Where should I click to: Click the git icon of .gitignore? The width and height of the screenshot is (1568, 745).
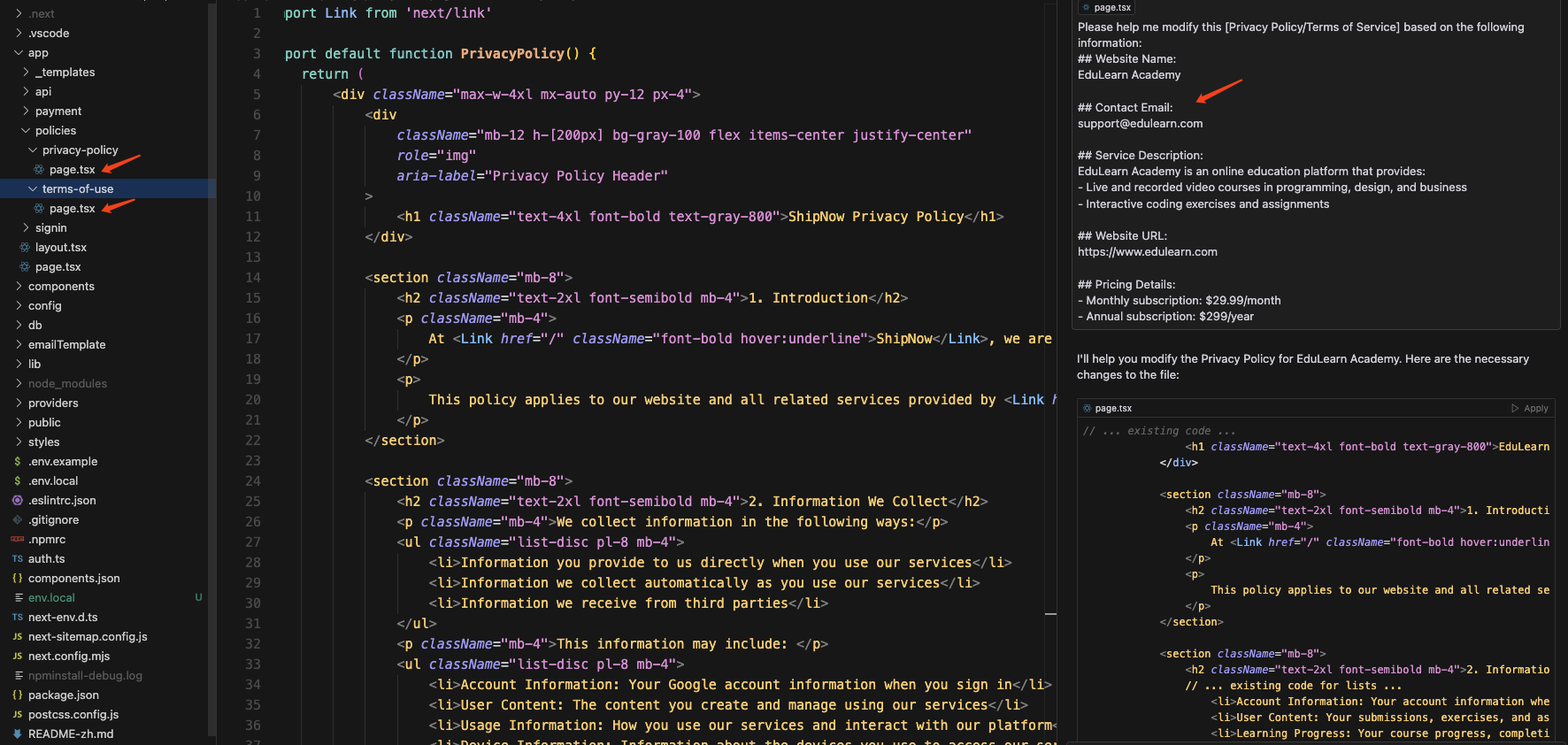tap(18, 519)
